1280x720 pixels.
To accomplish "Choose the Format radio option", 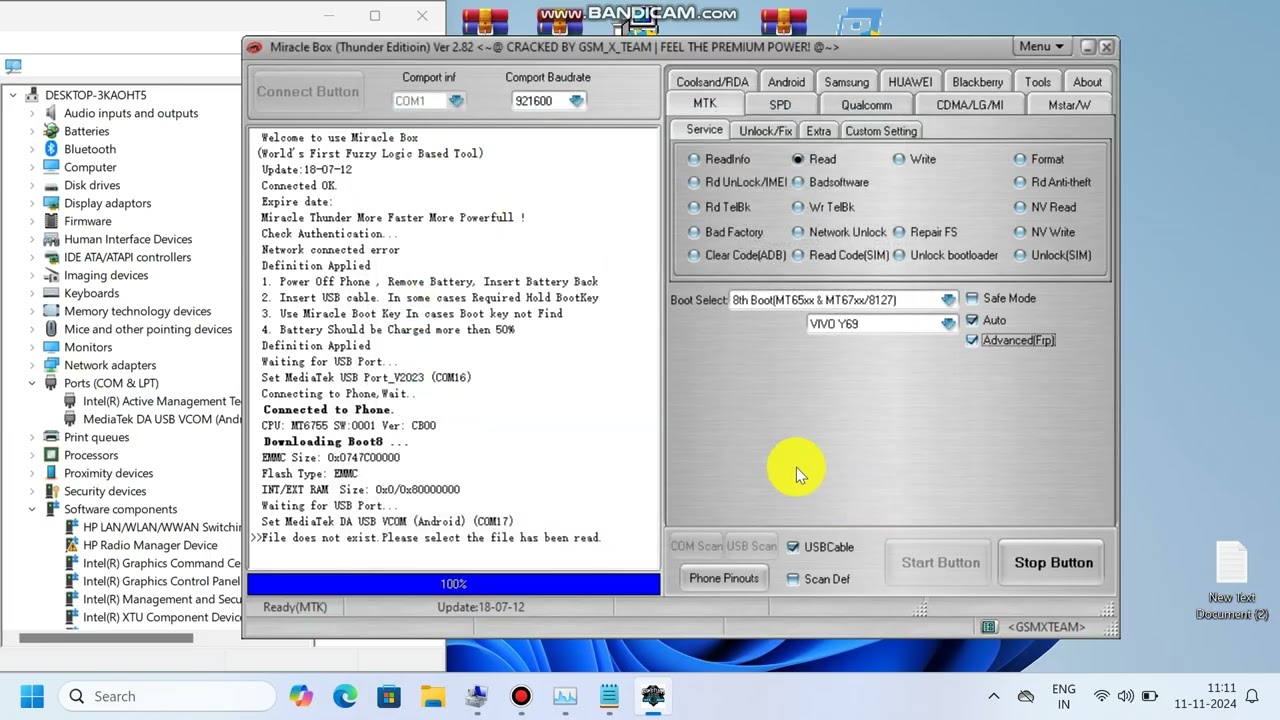I will 1040,159.
